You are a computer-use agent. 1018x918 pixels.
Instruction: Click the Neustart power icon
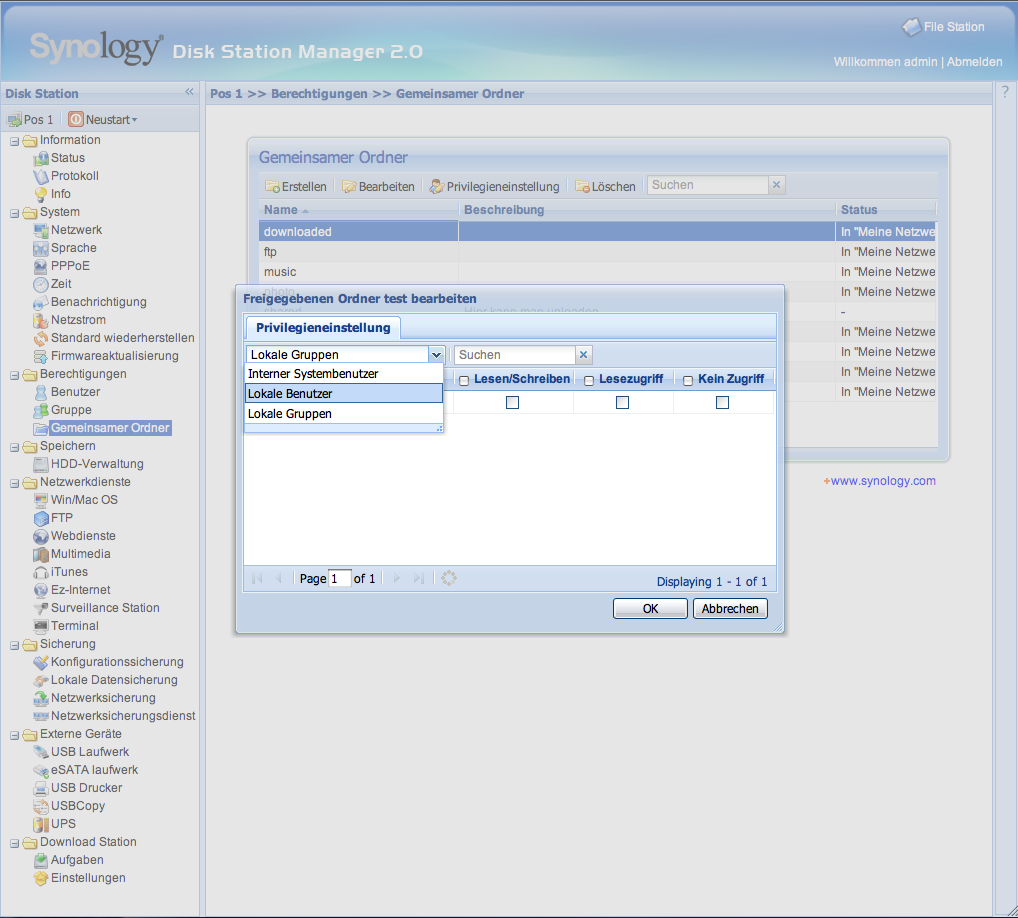click(x=77, y=120)
